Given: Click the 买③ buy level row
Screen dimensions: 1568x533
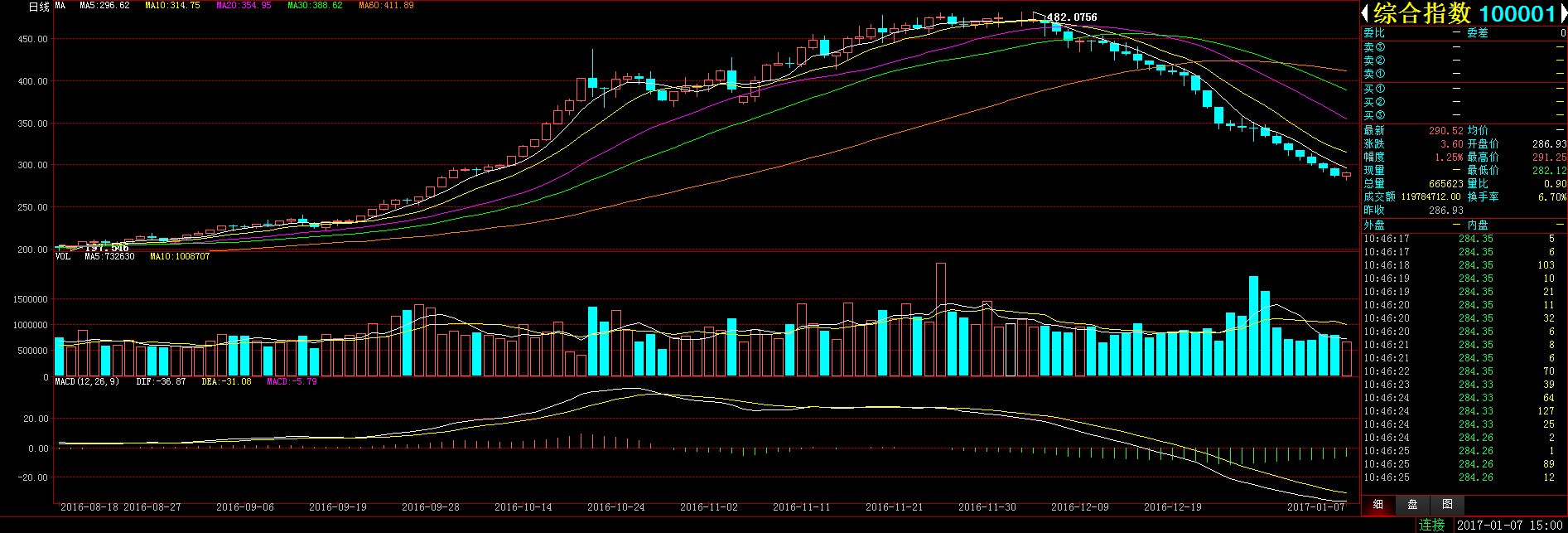Looking at the screenshot, I should [1464, 115].
